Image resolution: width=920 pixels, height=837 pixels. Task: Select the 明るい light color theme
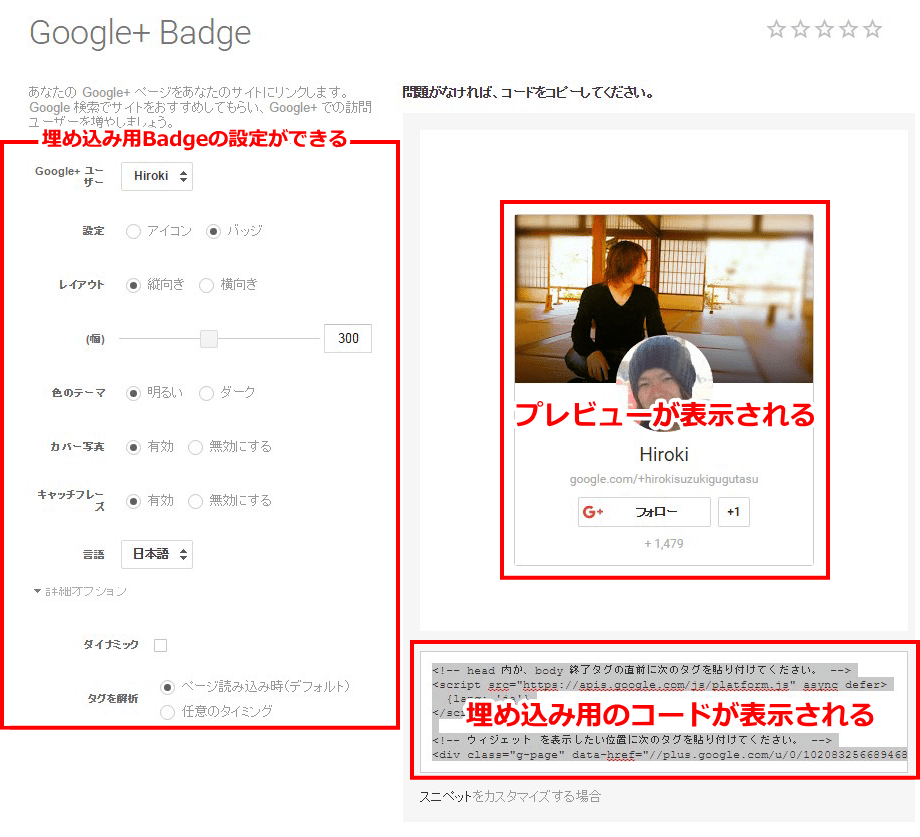point(133,393)
